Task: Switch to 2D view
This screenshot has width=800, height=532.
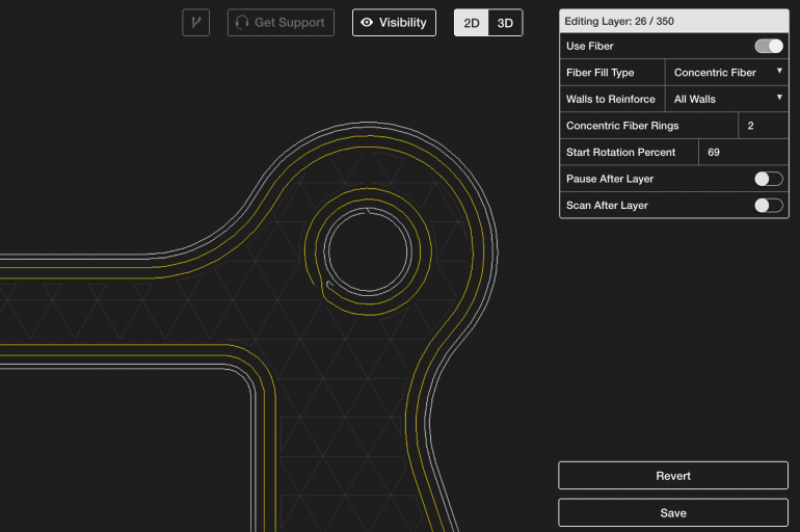Action: point(471,23)
